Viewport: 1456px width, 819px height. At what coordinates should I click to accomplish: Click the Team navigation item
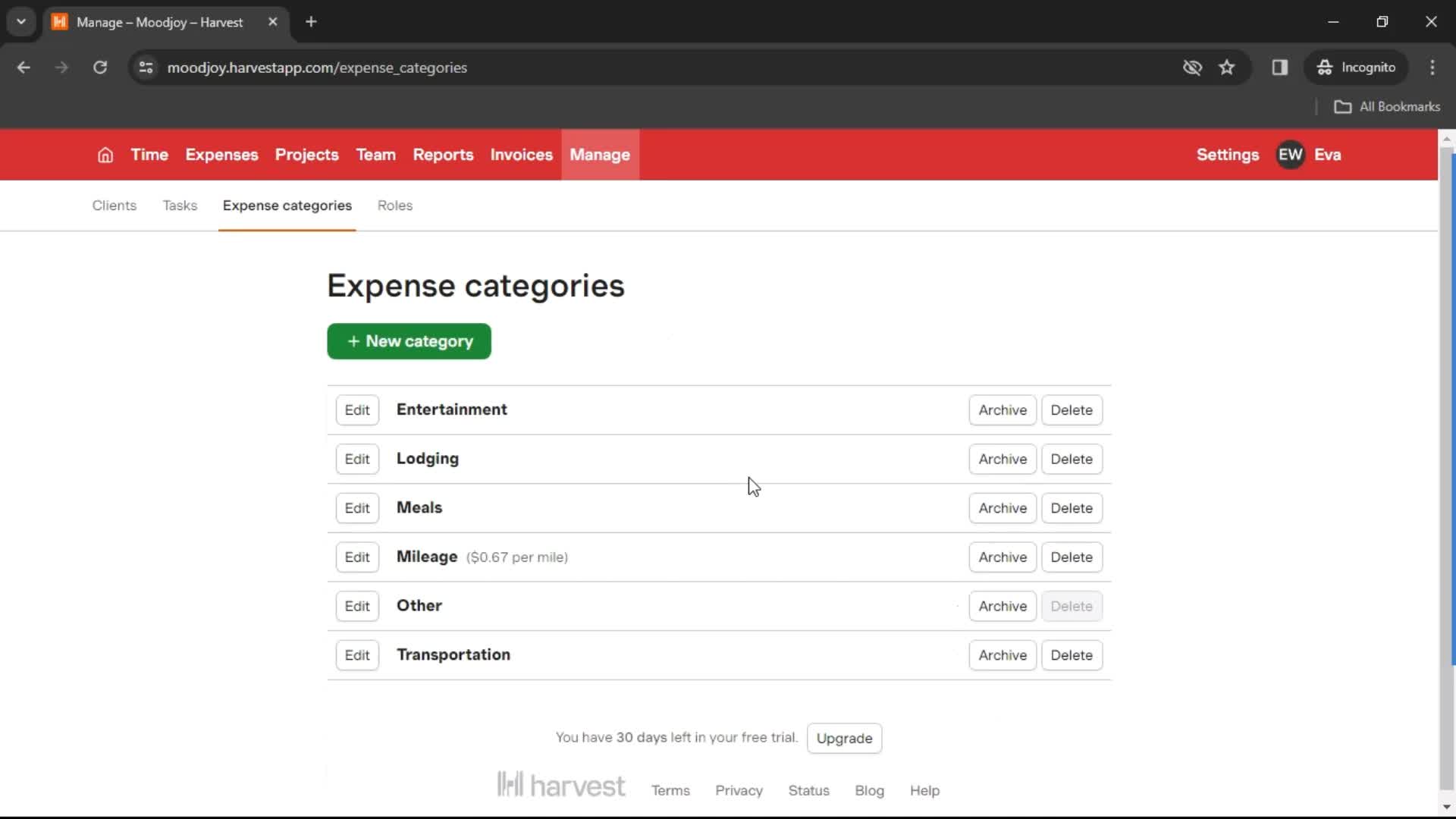pyautogui.click(x=375, y=154)
